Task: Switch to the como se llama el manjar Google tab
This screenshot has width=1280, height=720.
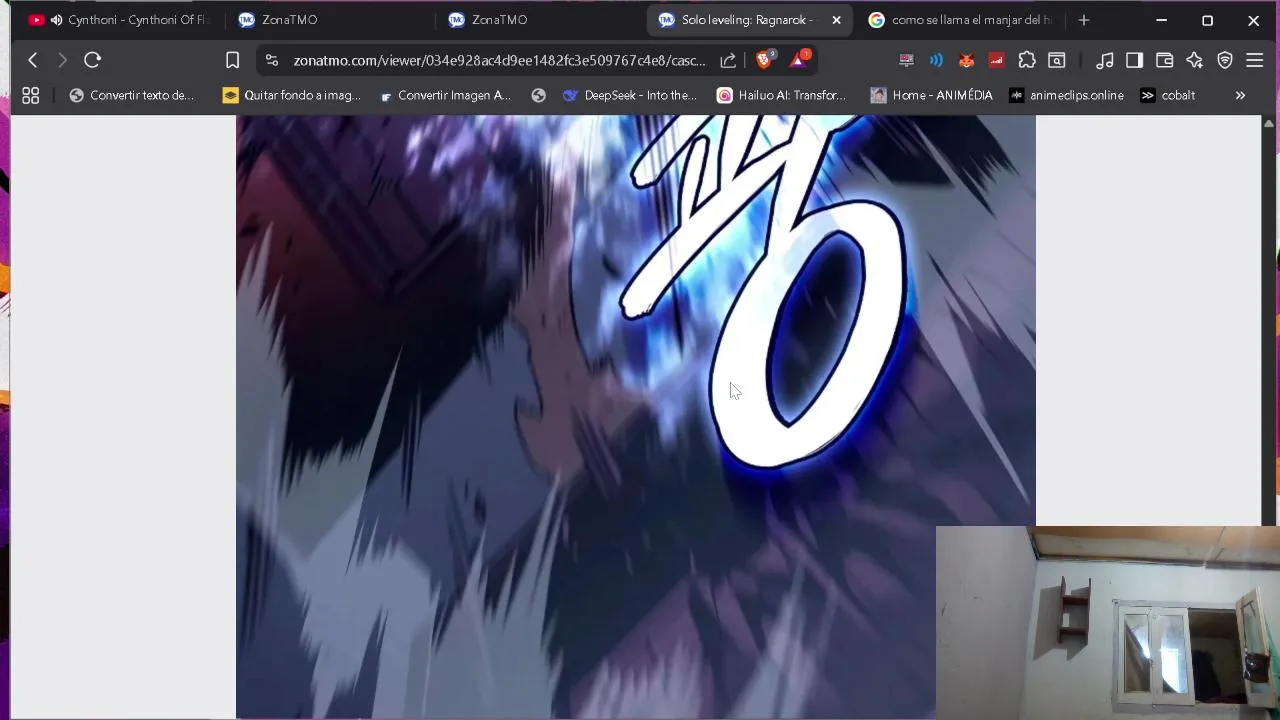Action: pyautogui.click(x=960, y=20)
